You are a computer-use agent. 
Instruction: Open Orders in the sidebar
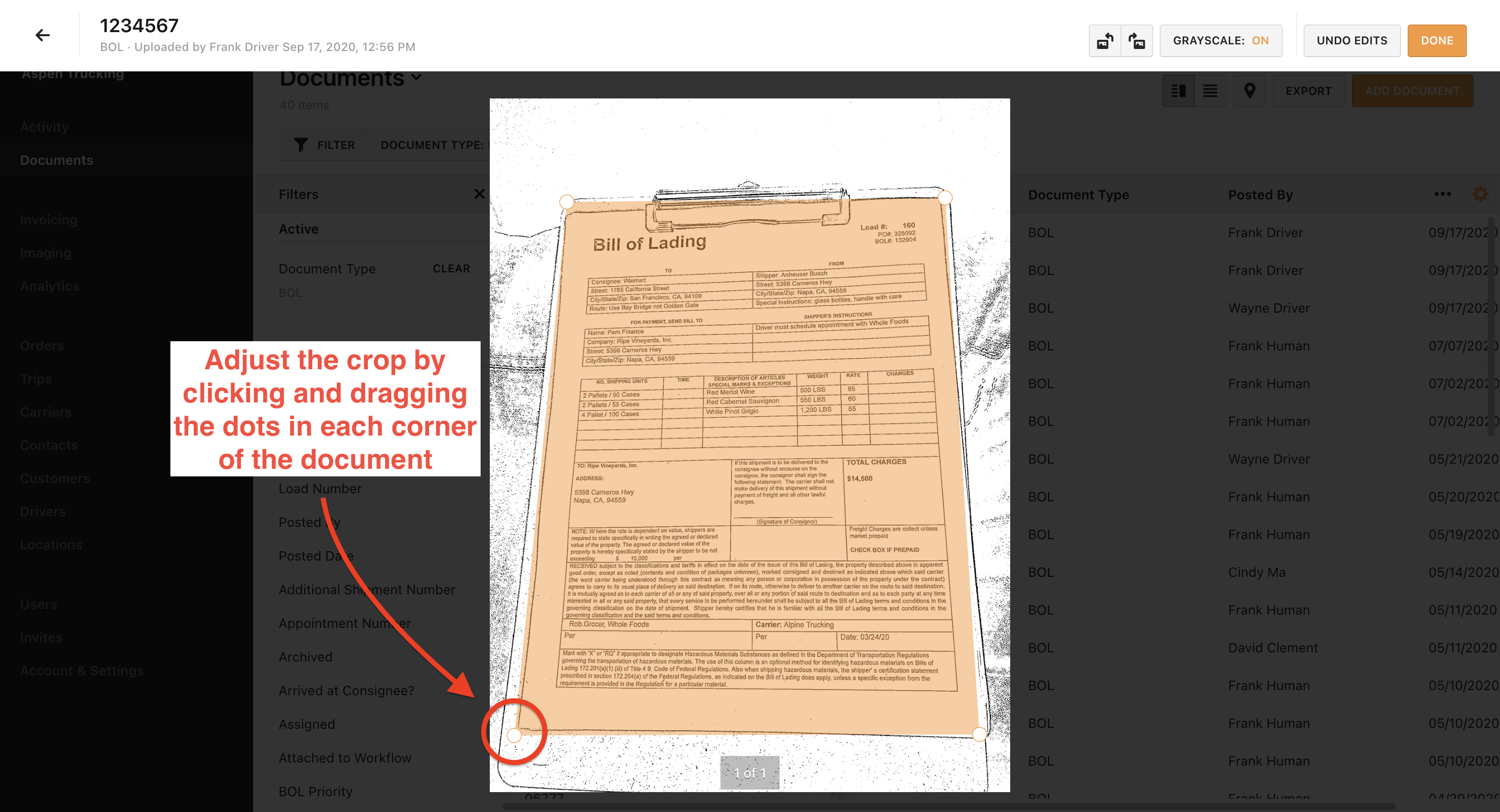41,346
